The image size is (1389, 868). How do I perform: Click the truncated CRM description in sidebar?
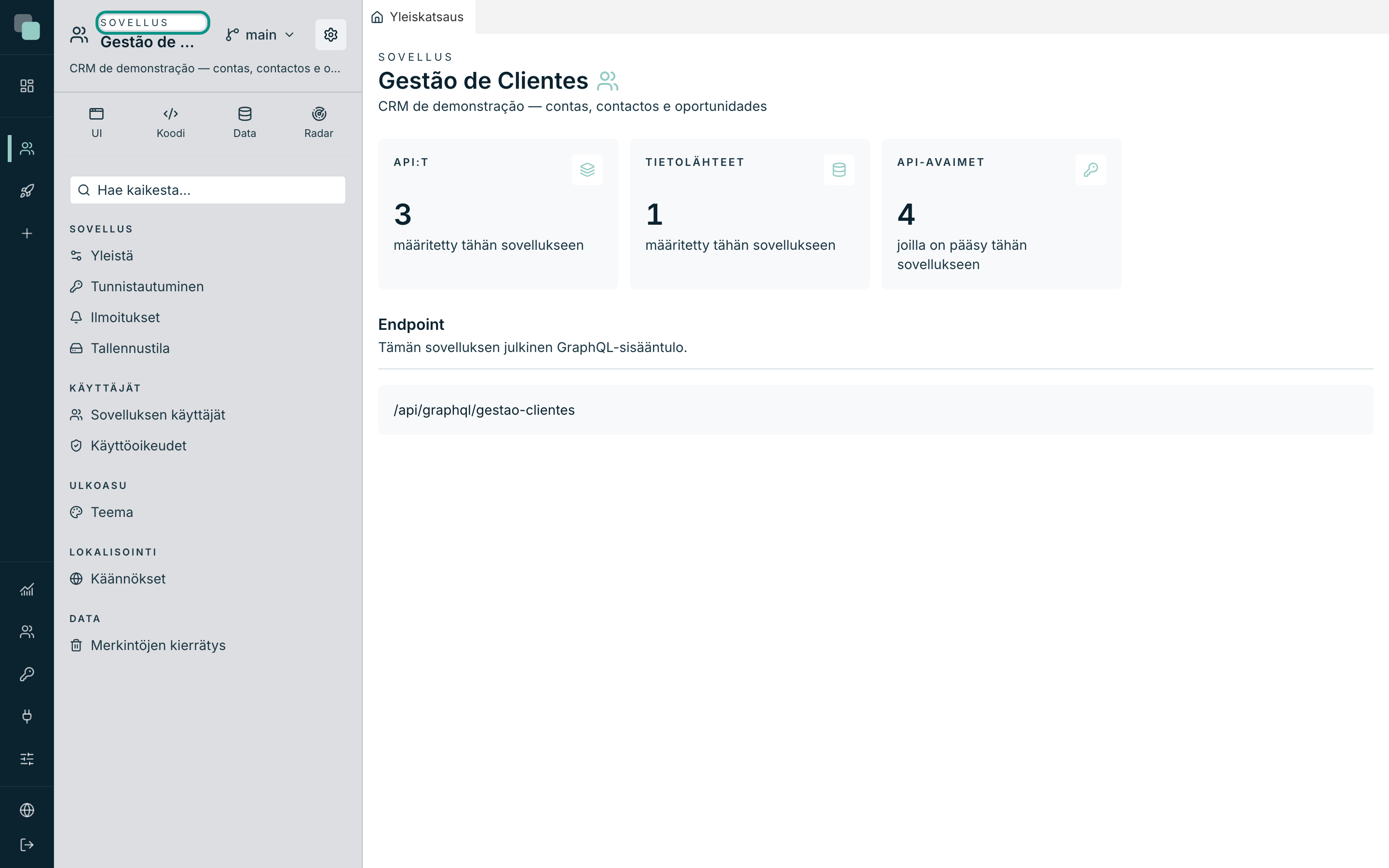tap(205, 68)
